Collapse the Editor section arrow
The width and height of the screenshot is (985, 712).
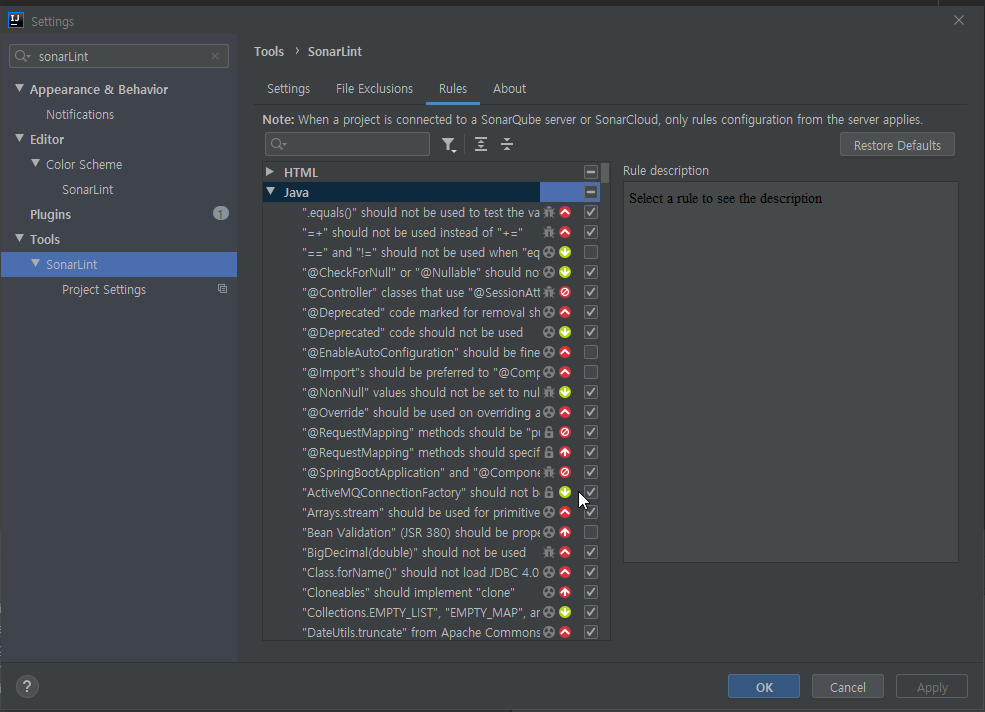19,138
